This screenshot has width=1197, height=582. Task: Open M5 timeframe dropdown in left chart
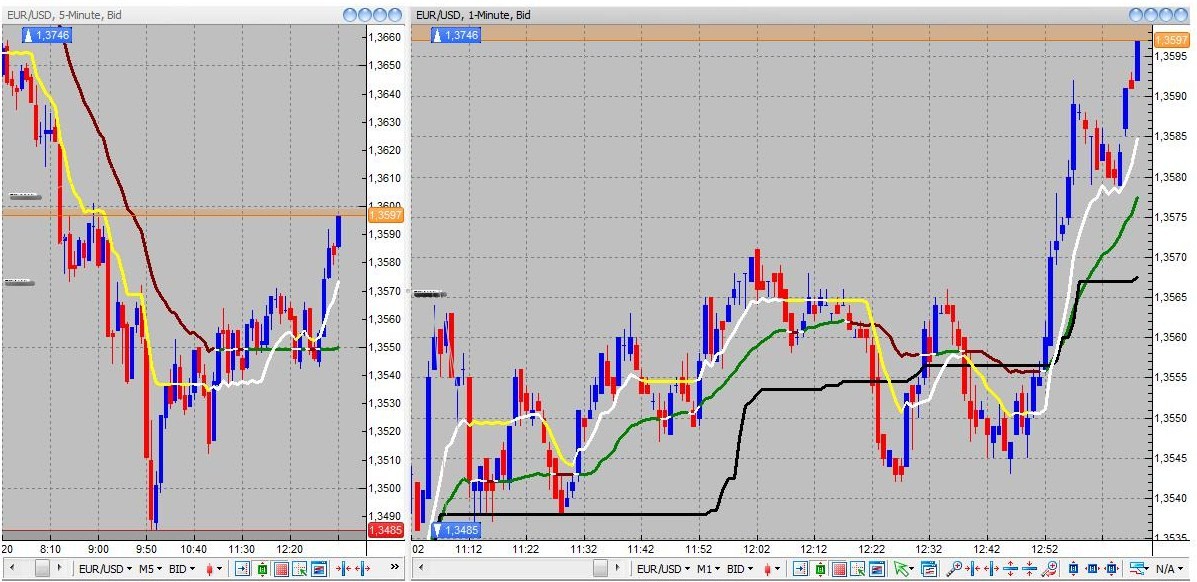150,568
